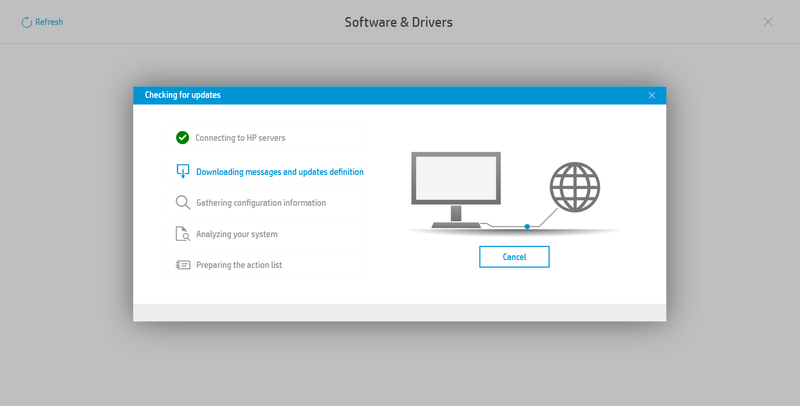
Task: Click the analyze document icon
Action: (x=183, y=234)
